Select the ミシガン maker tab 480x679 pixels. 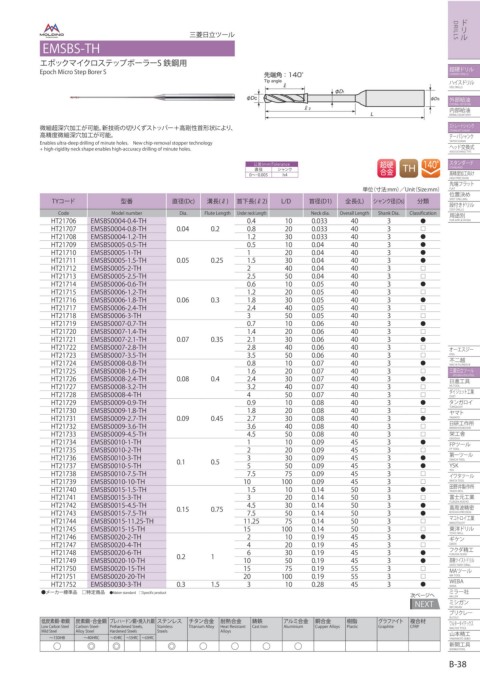[x=463, y=603]
